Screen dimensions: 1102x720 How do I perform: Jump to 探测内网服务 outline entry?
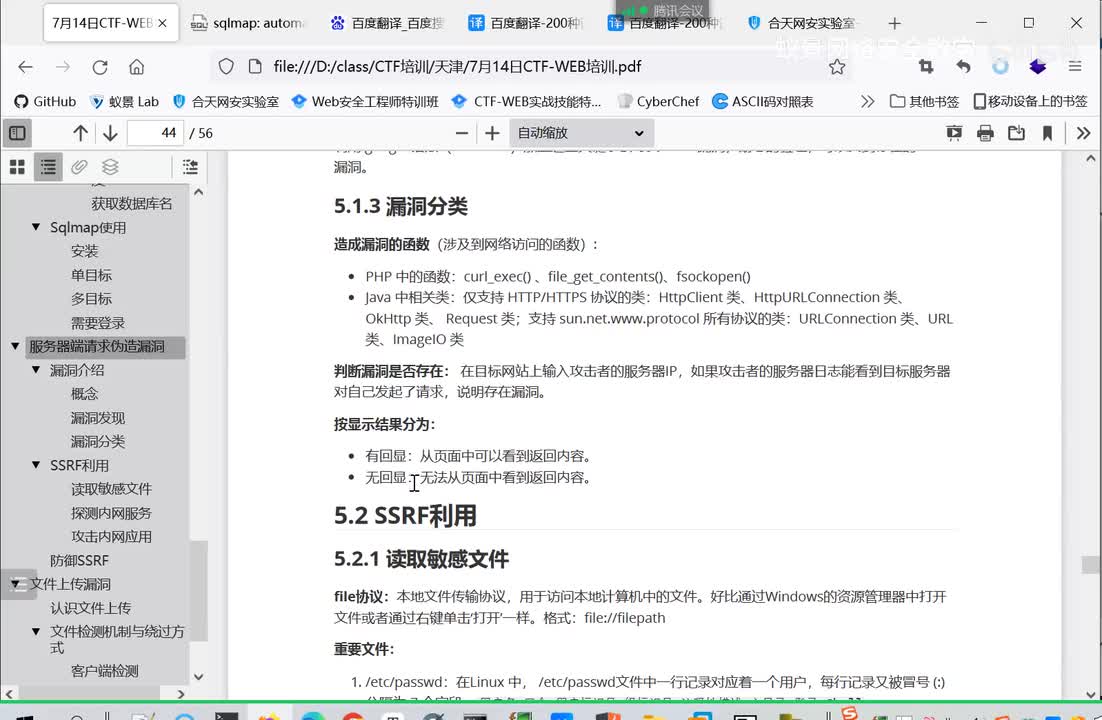pyautogui.click(x=111, y=513)
